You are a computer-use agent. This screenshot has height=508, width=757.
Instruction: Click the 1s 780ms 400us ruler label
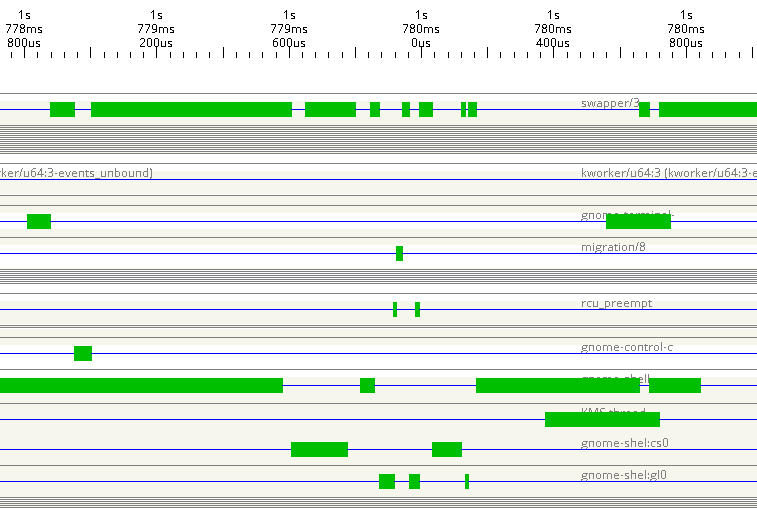[x=553, y=29]
